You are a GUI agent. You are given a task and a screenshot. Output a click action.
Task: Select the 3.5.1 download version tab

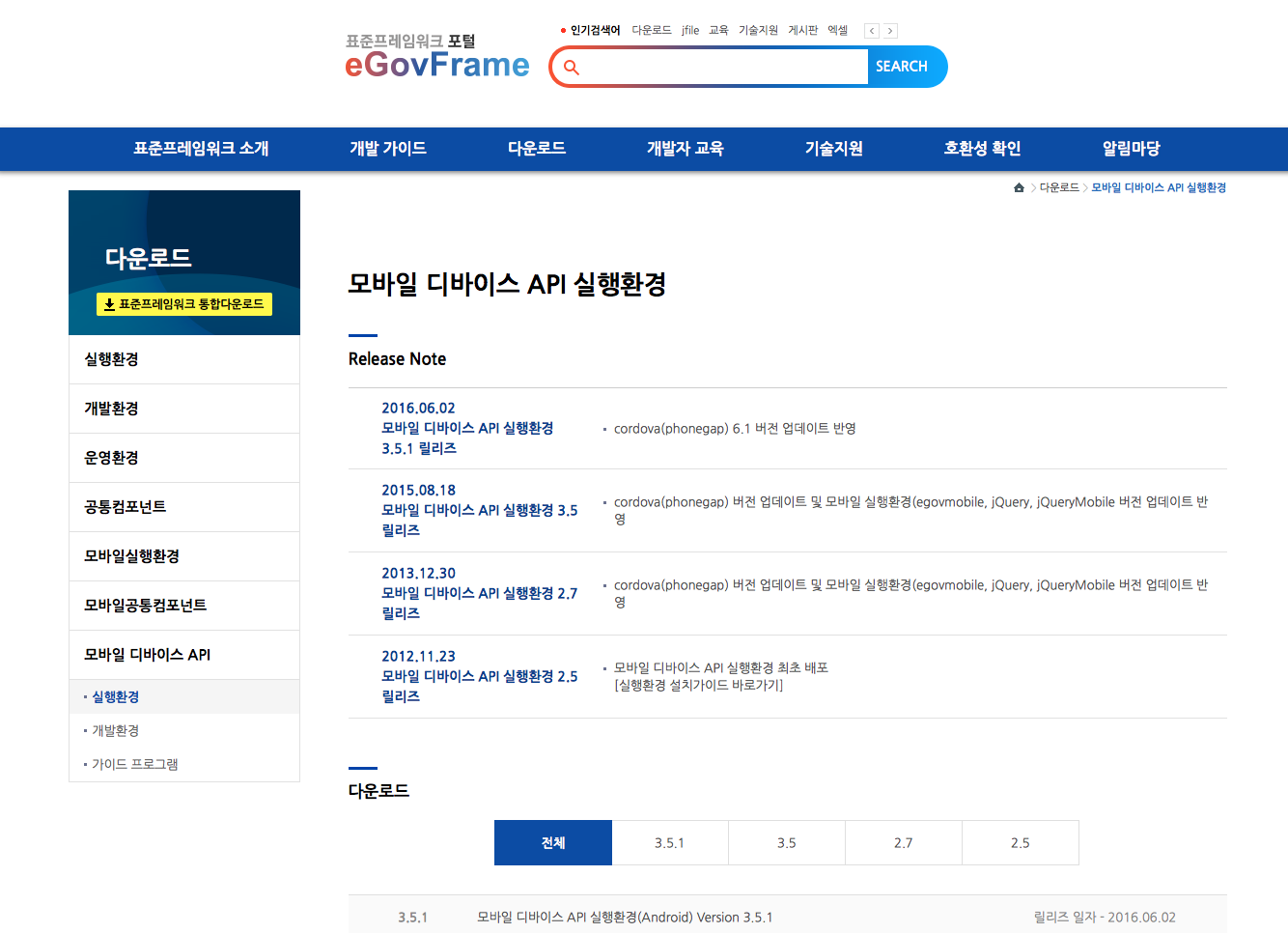tap(669, 843)
